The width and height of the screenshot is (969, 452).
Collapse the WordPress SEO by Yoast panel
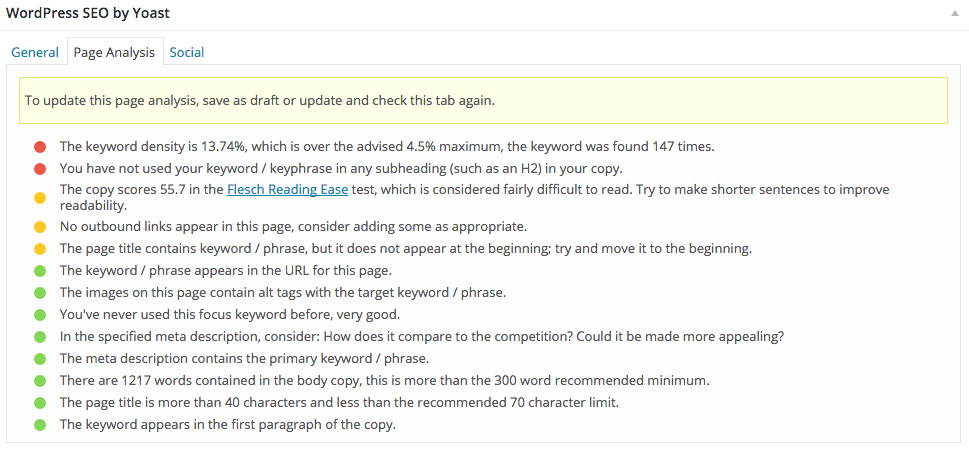954,14
